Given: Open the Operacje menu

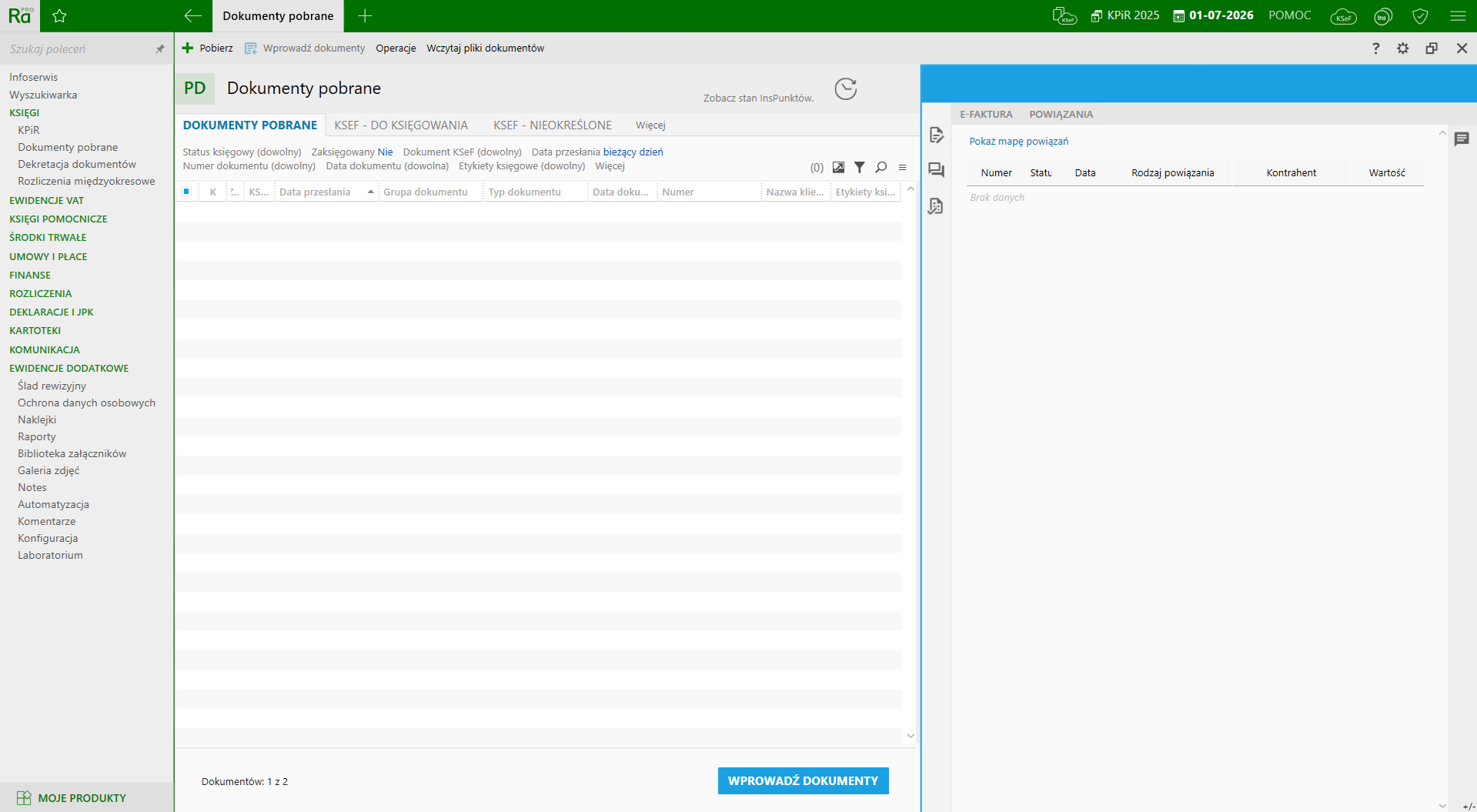Looking at the screenshot, I should (x=396, y=48).
